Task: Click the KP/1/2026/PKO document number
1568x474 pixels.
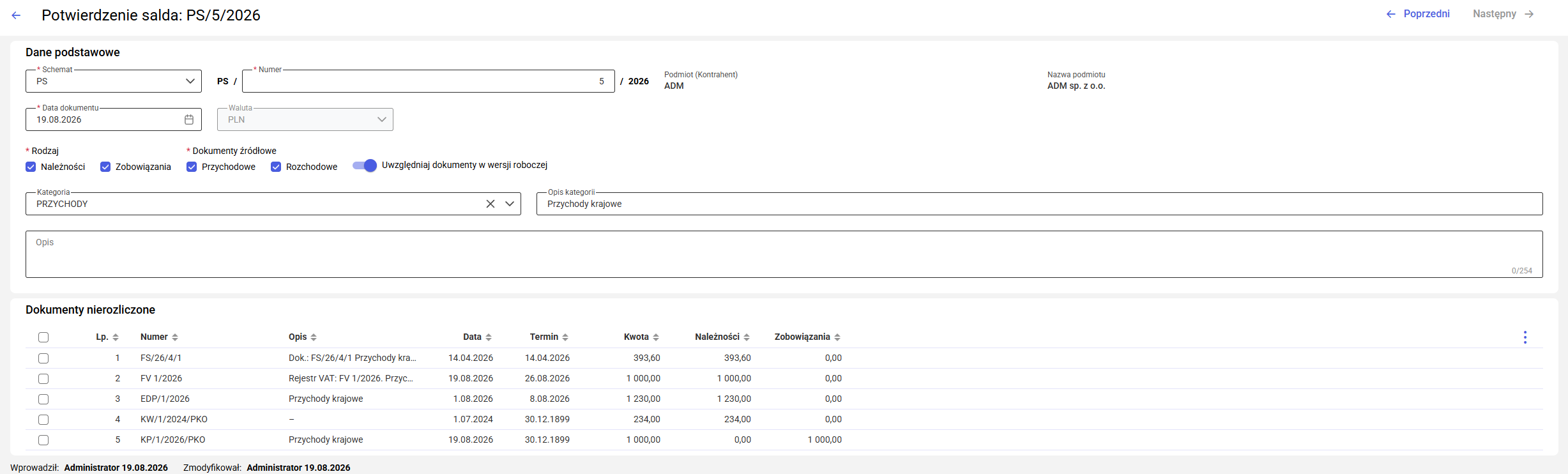Action: point(172,440)
